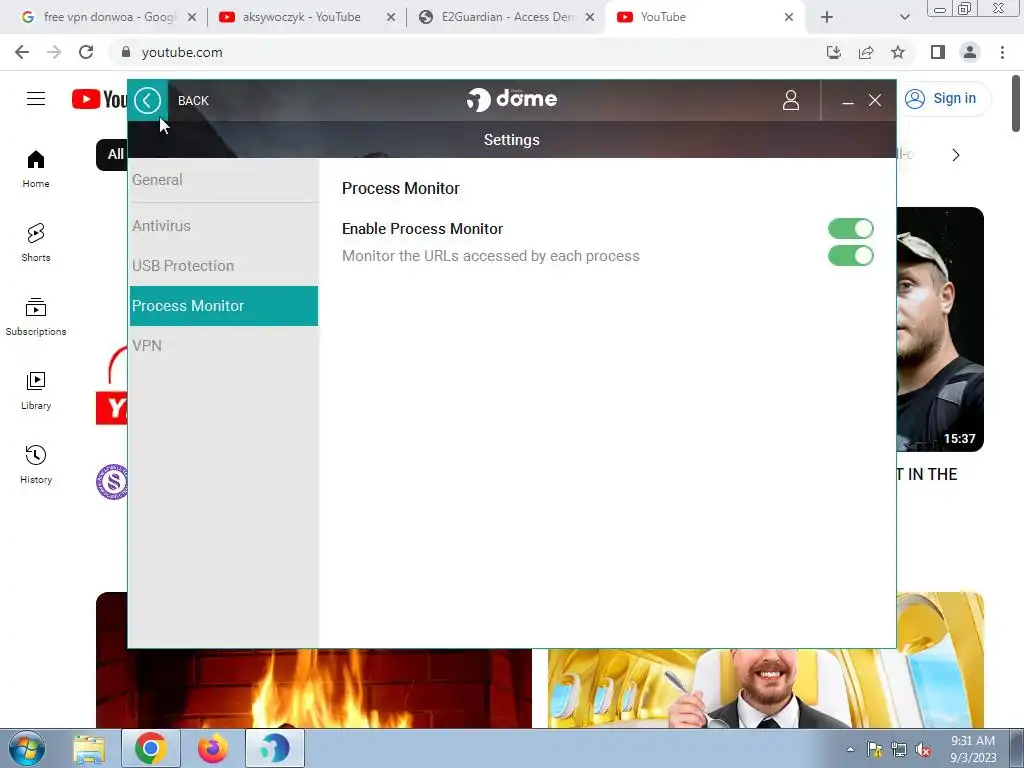Close the free vpn Google tab
The image size is (1024, 768).
click(192, 18)
